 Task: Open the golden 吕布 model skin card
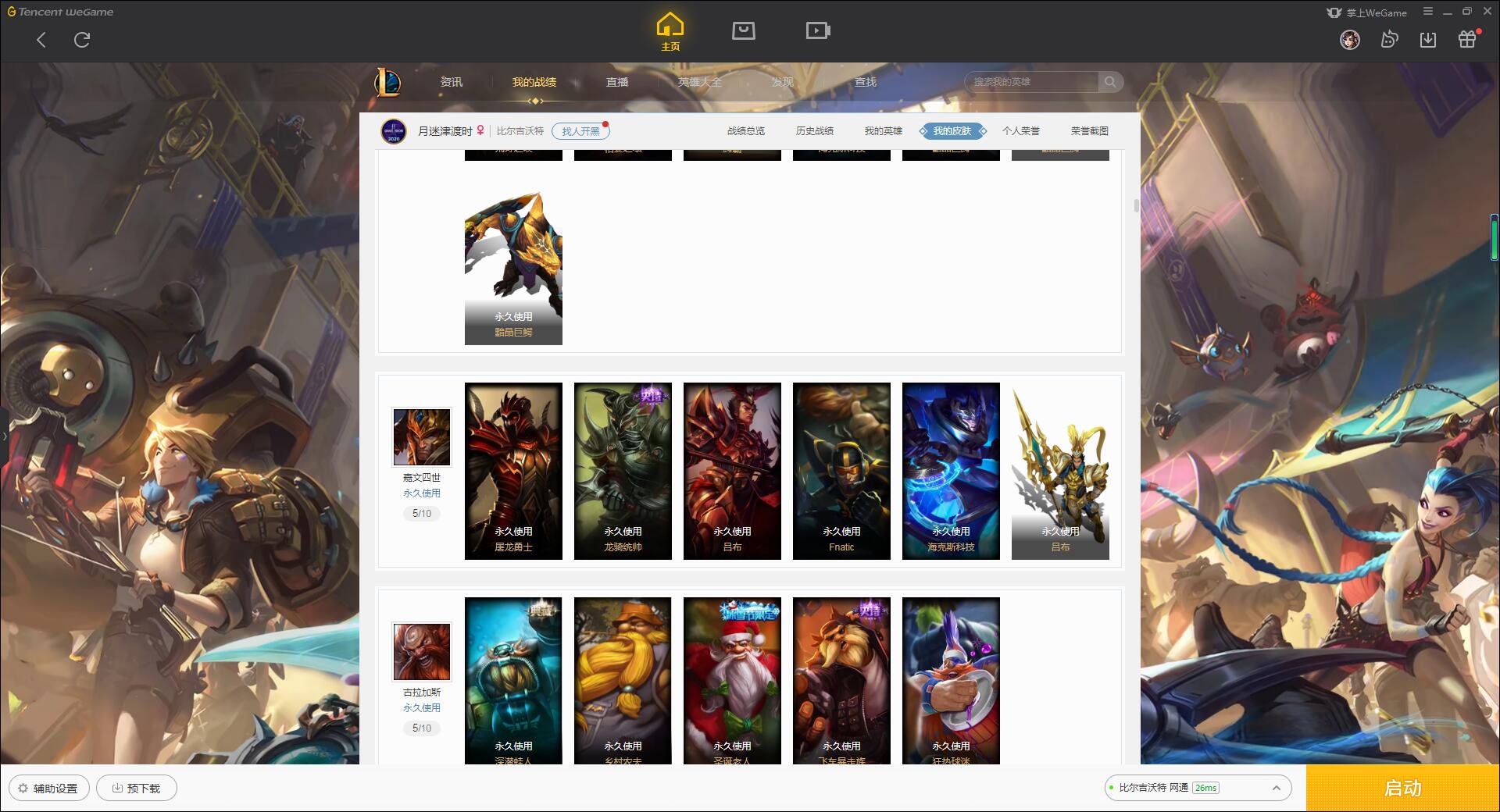point(1060,471)
